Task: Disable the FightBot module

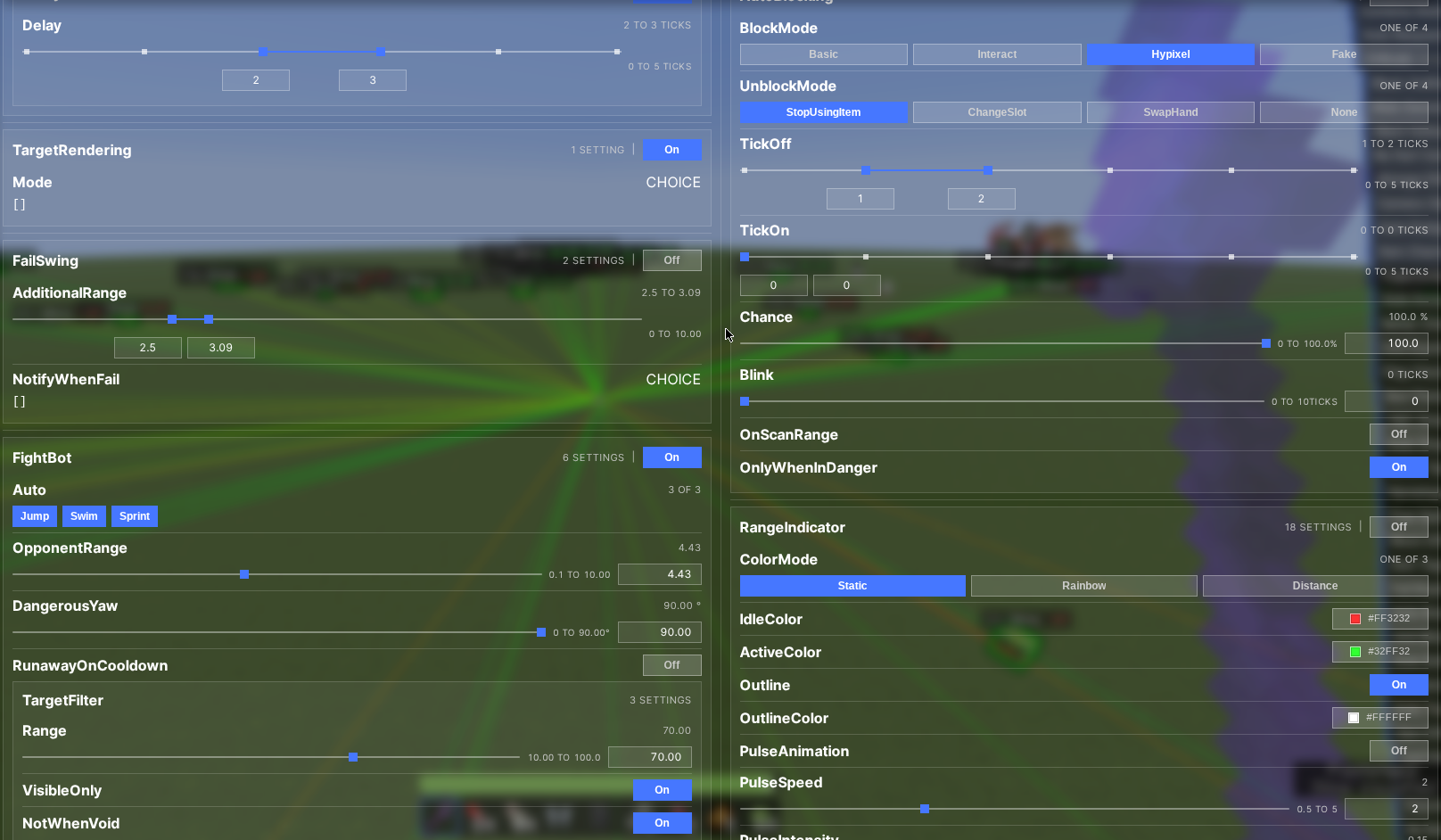Action: pyautogui.click(x=671, y=457)
